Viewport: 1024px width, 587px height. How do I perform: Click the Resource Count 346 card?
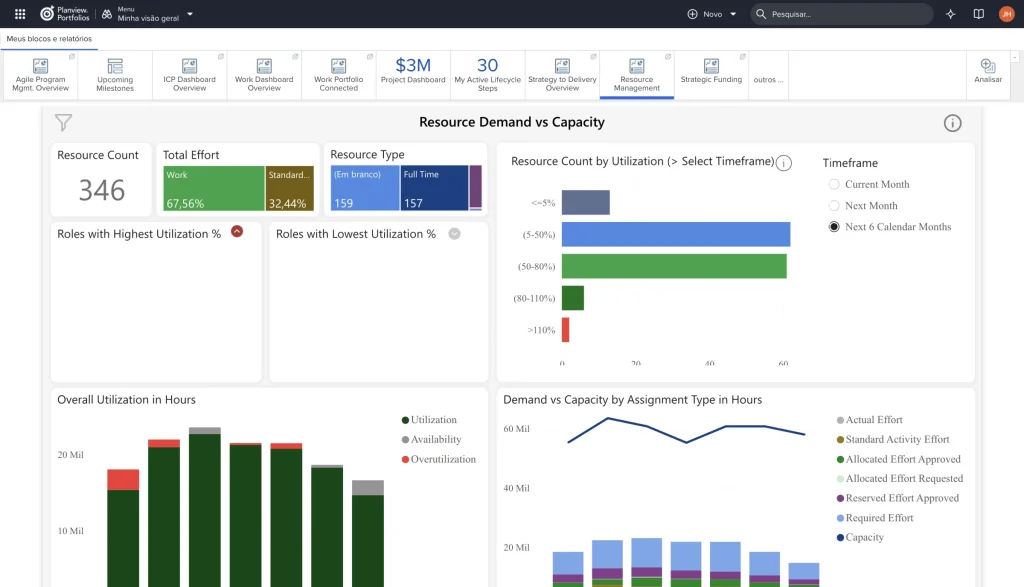[101, 179]
